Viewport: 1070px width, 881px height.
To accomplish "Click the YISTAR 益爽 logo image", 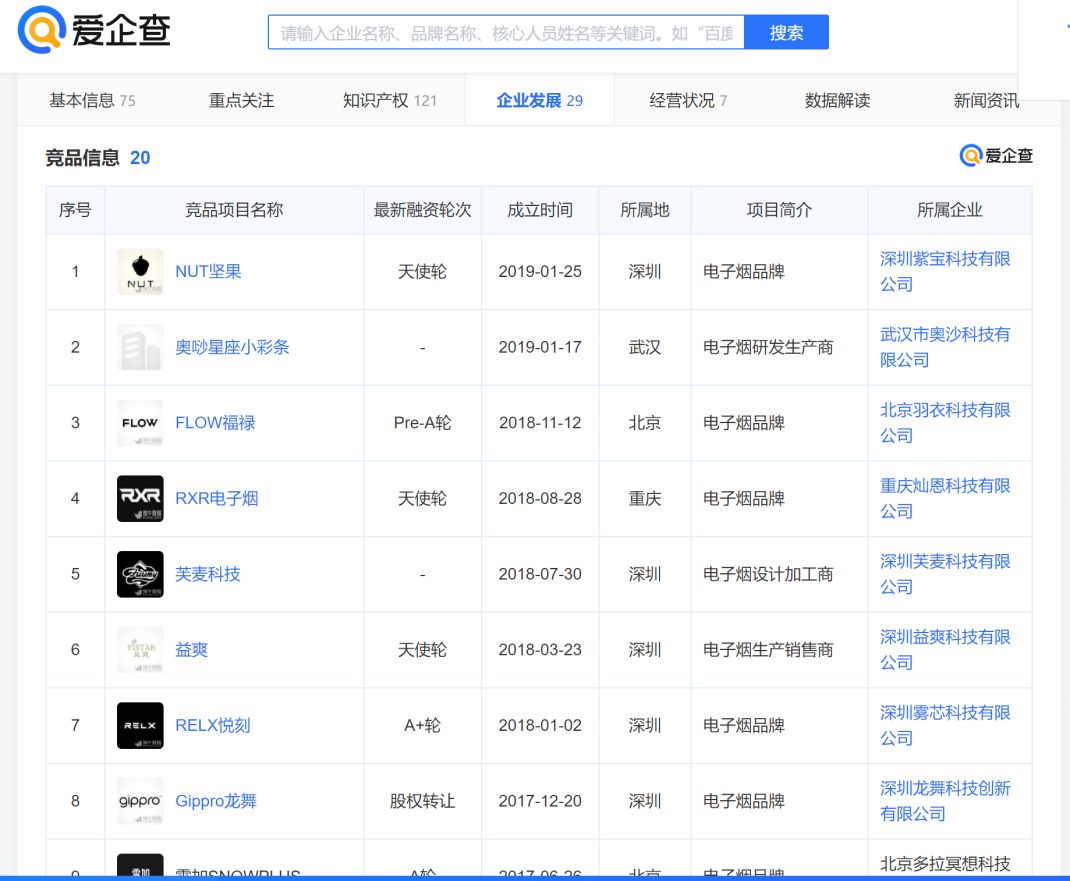I will coord(139,650).
